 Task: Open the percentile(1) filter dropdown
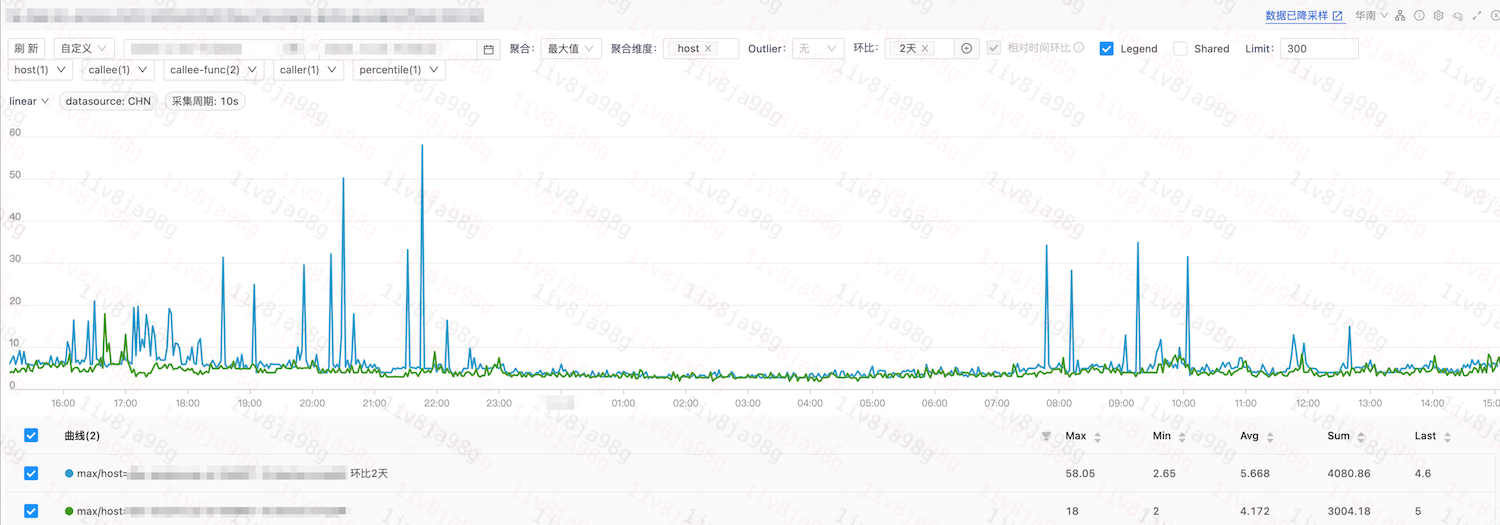tap(398, 70)
